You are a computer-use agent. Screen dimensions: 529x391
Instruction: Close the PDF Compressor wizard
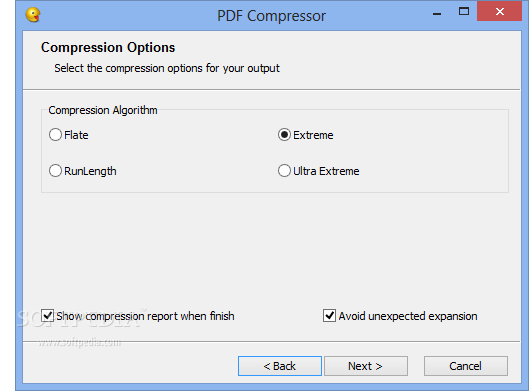(499, 11)
